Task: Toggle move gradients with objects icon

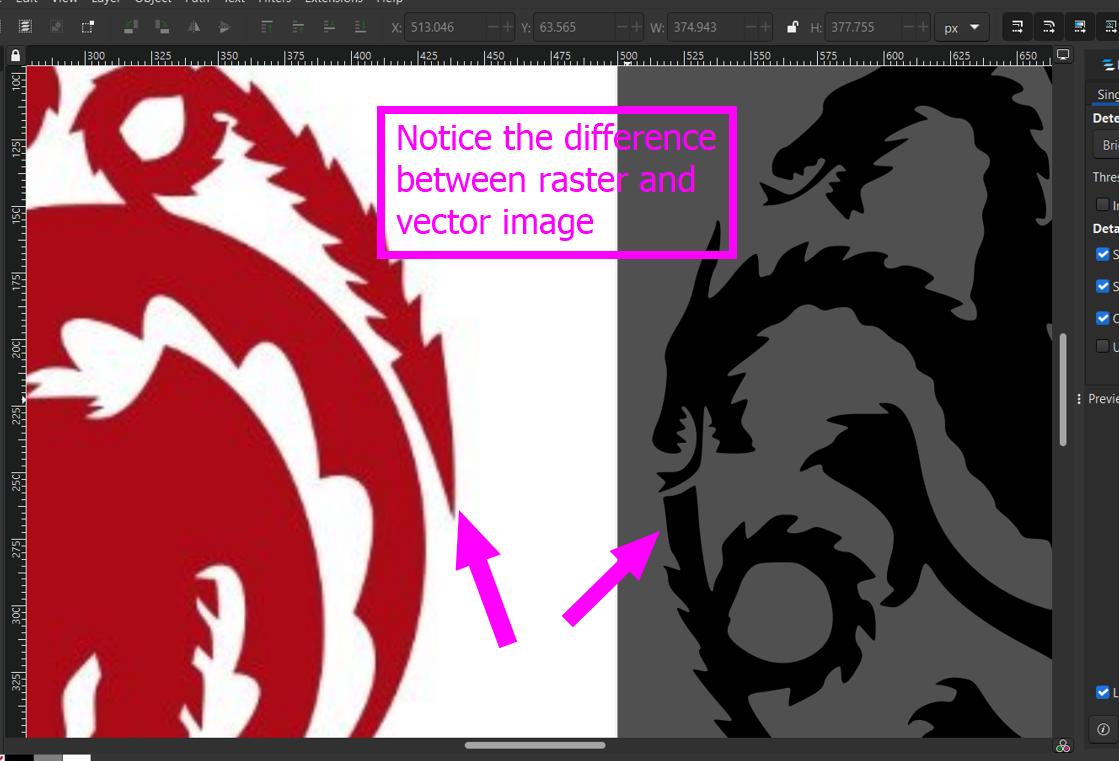Action: point(1080,27)
